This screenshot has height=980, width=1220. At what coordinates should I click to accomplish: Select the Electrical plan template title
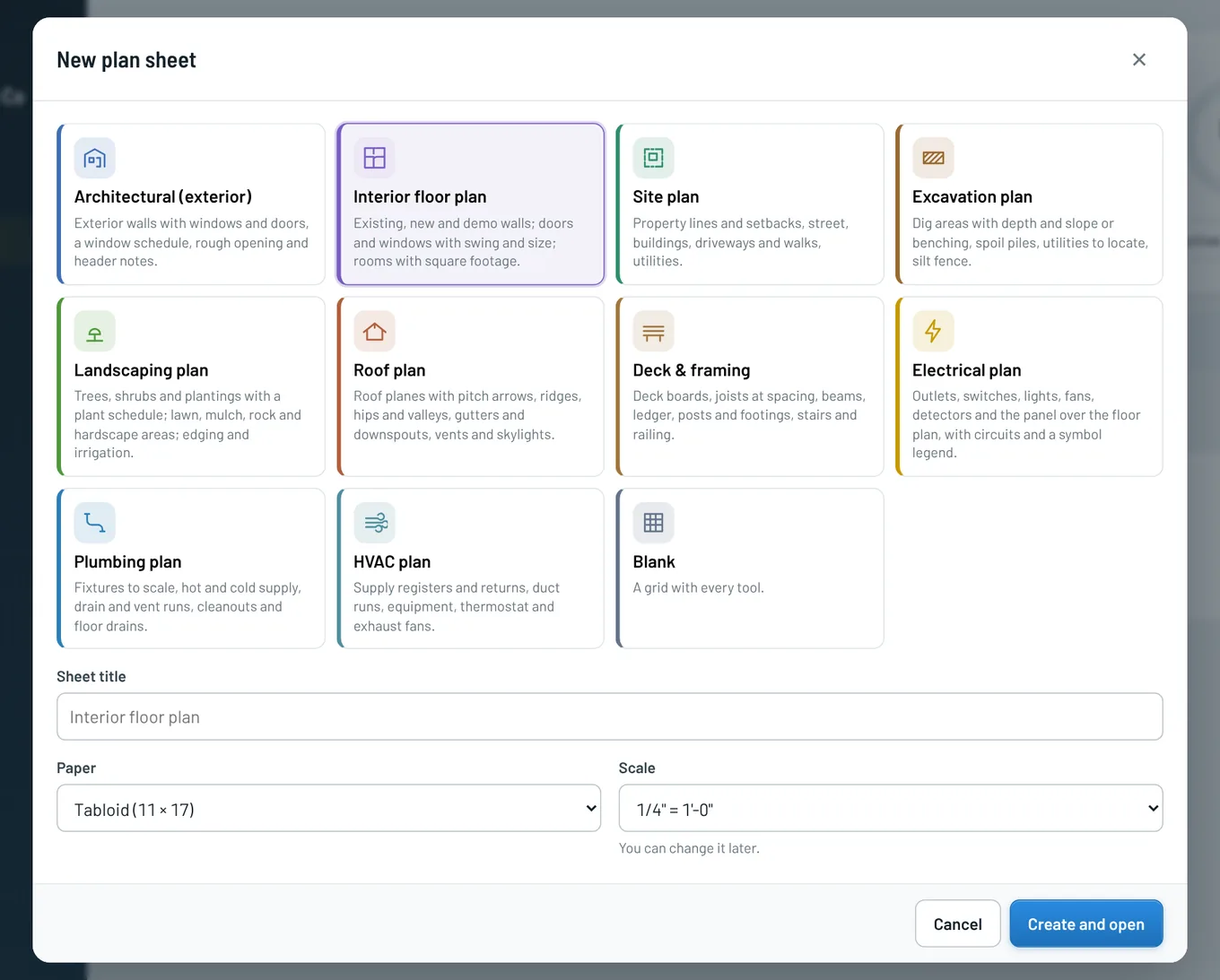pyautogui.click(x=967, y=370)
